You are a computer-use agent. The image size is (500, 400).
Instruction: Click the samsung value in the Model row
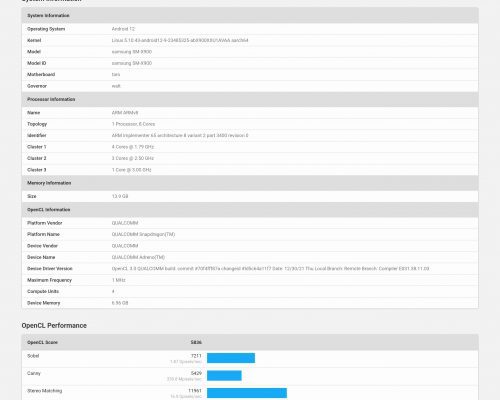pos(132,52)
